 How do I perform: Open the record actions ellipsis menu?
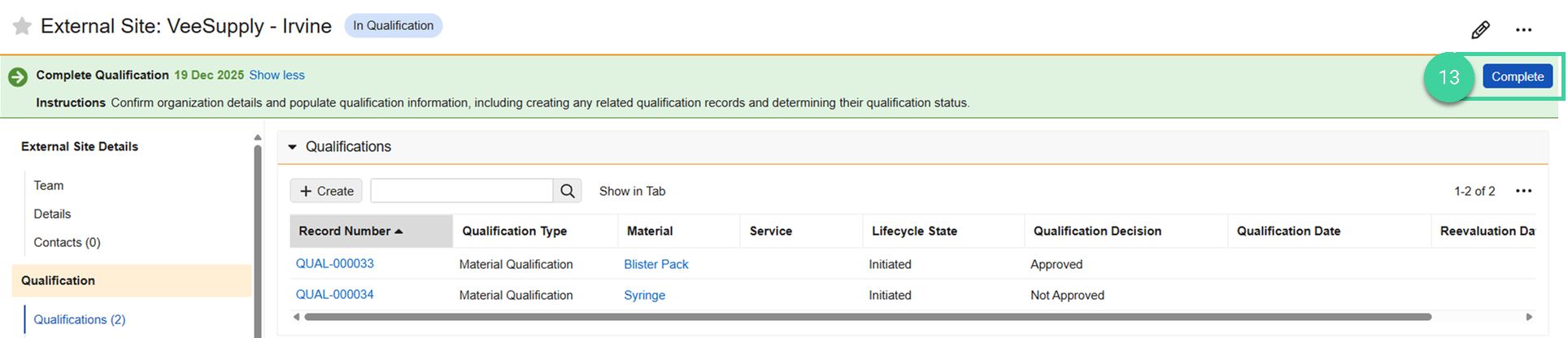click(x=1523, y=30)
